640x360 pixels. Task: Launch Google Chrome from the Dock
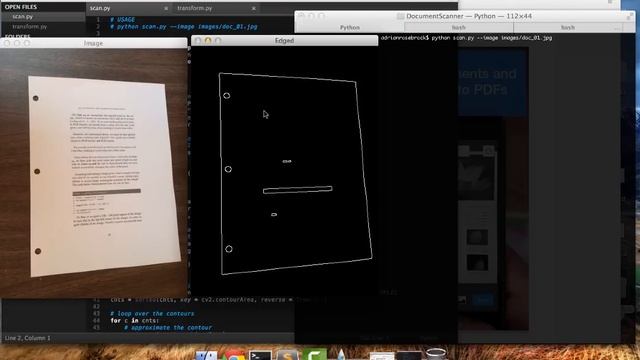233,355
